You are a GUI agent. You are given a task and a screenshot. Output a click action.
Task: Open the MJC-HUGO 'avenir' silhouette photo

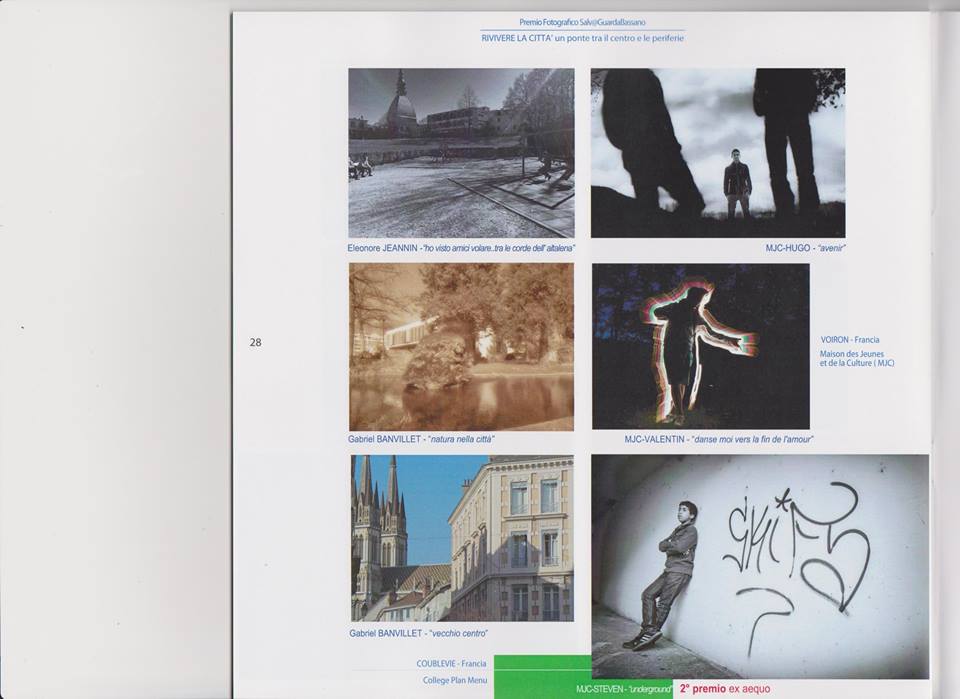click(718, 153)
